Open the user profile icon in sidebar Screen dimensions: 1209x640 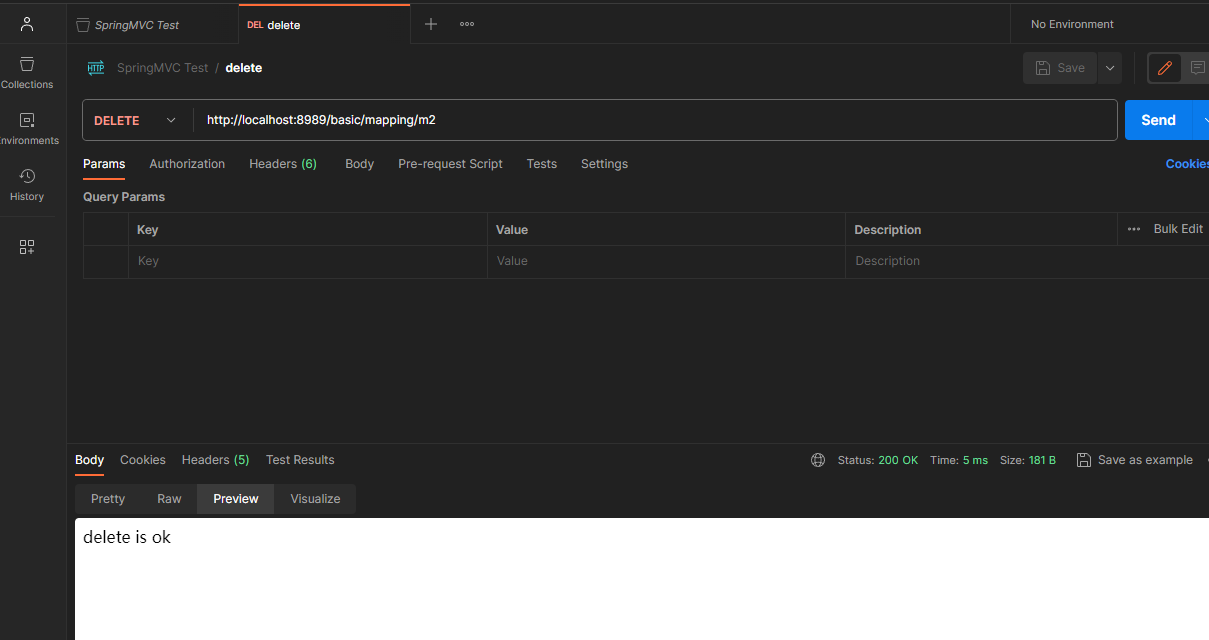pyautogui.click(x=27, y=24)
